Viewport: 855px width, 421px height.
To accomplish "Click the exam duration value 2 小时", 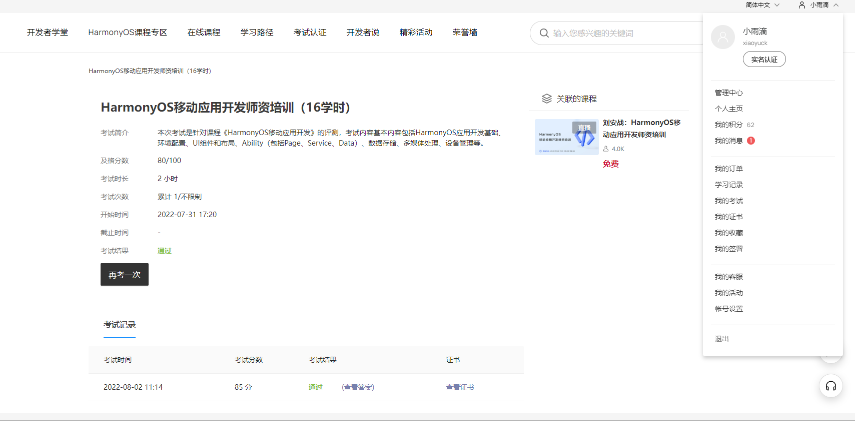I will click(167, 178).
